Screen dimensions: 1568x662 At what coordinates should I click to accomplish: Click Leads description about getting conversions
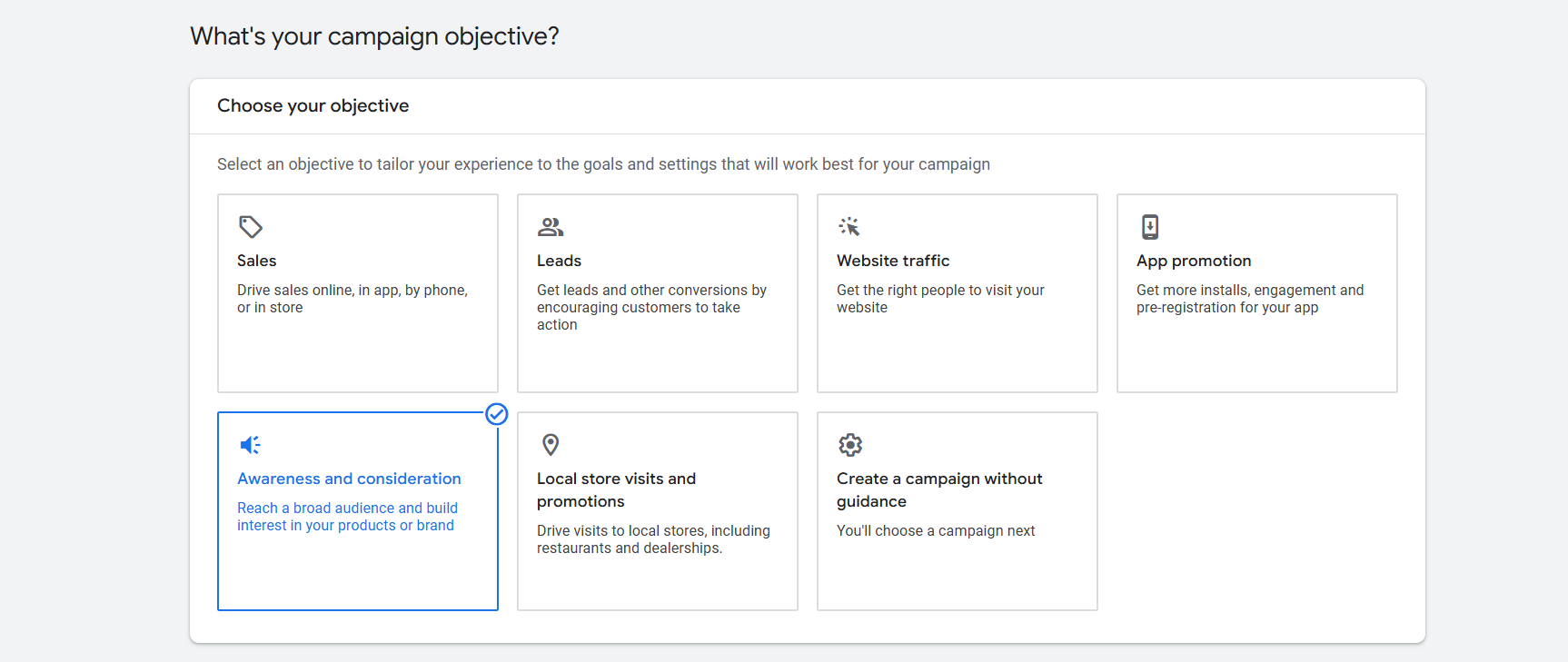click(x=651, y=307)
